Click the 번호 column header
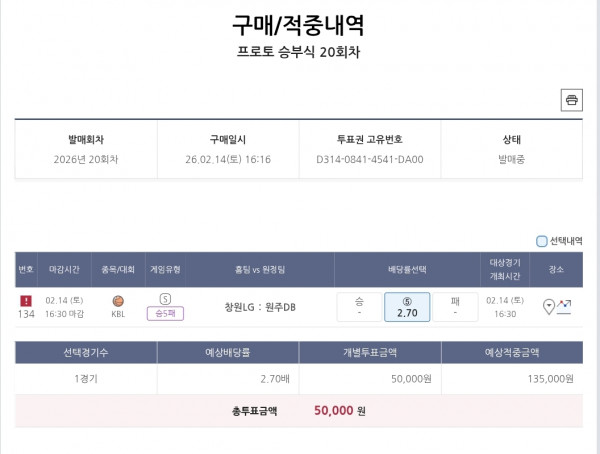 26,269
